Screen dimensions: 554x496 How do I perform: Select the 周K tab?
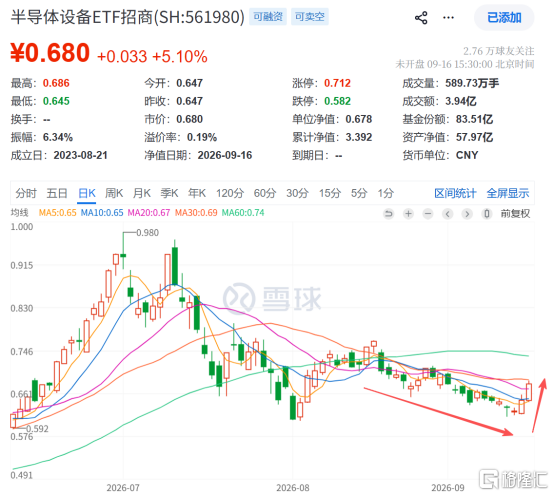pos(114,193)
